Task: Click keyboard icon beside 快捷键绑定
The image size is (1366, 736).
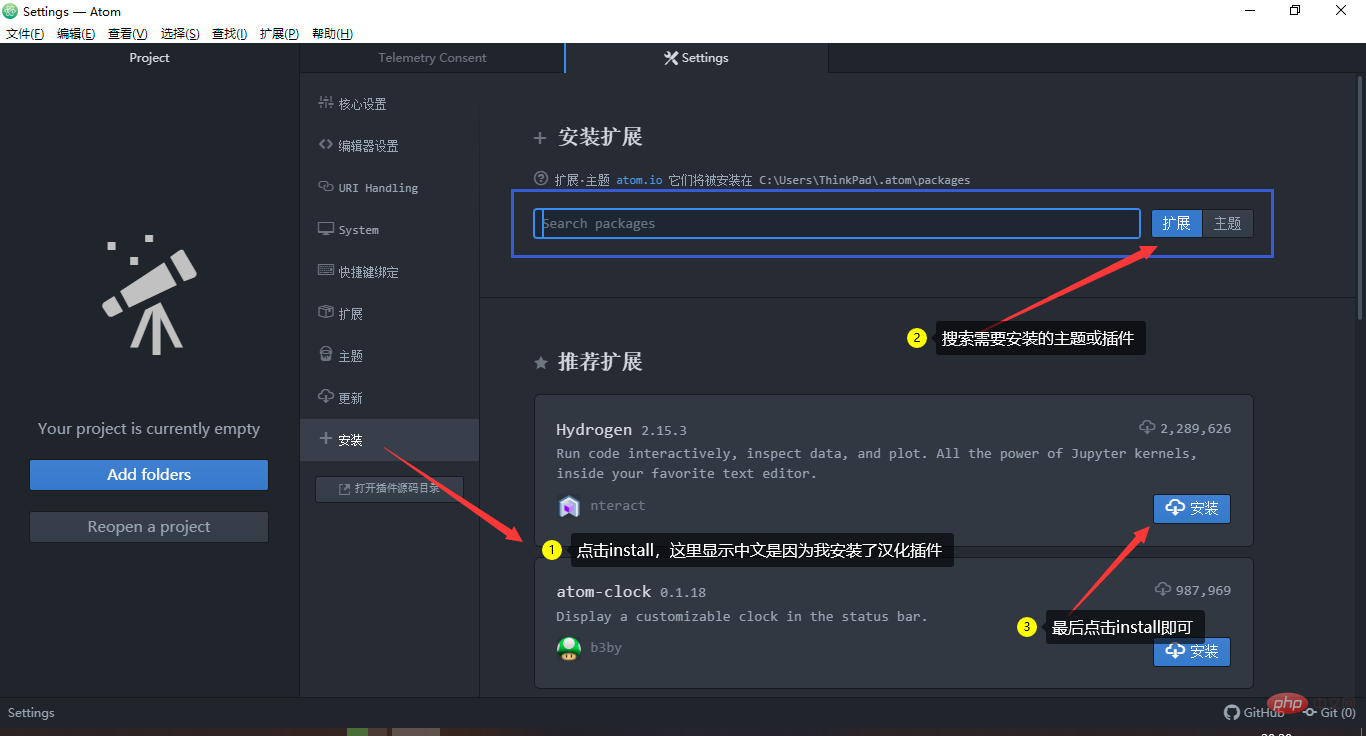Action: tap(325, 270)
